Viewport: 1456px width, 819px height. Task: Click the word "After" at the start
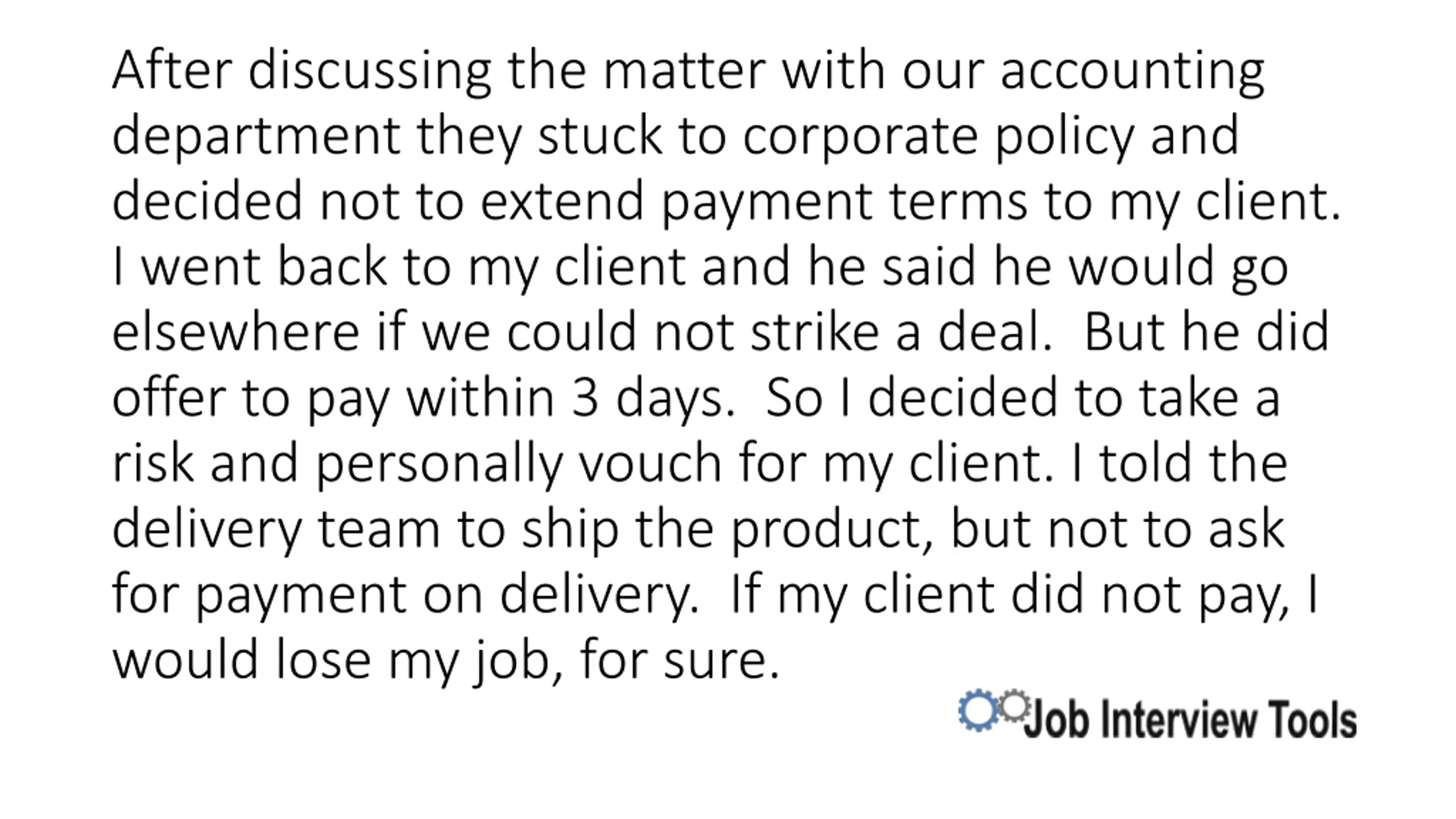point(172,71)
